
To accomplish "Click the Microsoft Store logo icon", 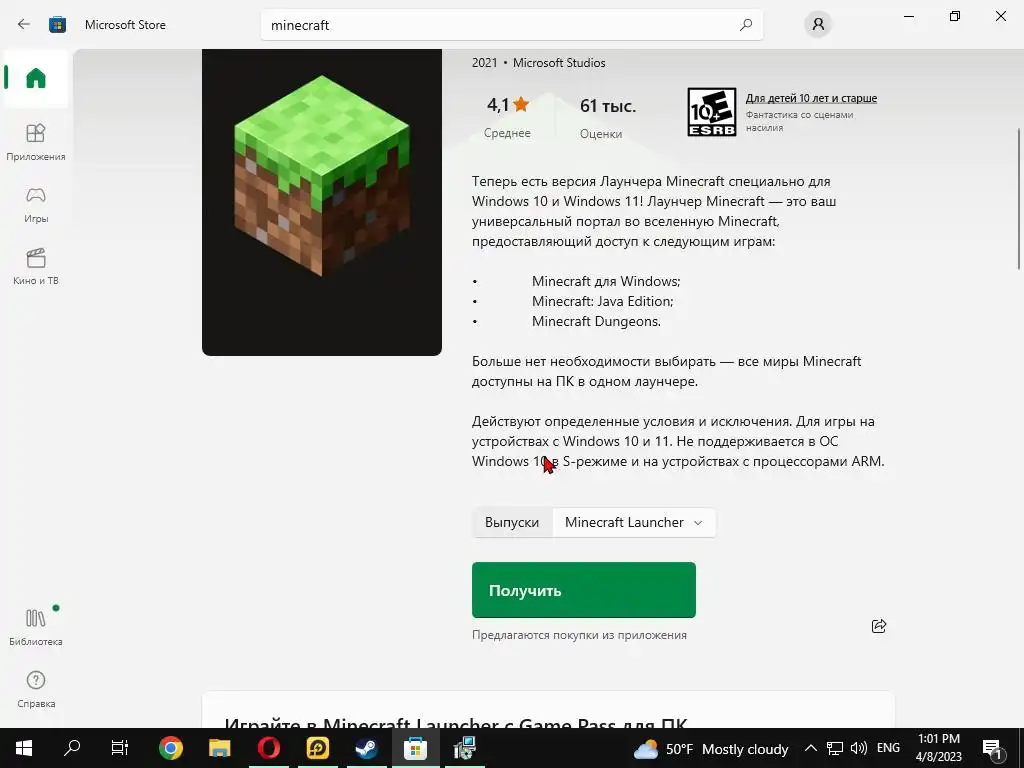I will 57,25.
